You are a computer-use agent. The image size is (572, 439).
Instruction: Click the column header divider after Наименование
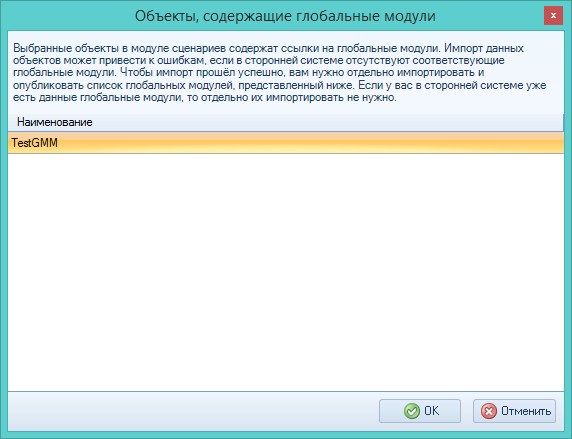tap(563, 122)
